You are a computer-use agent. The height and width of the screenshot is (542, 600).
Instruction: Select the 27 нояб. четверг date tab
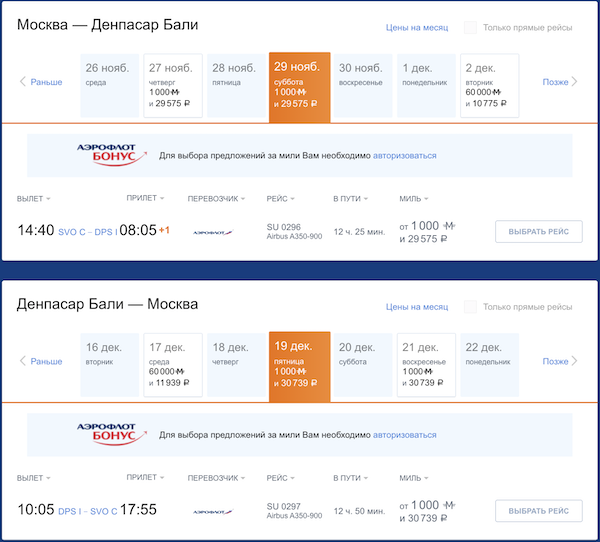tap(173, 84)
